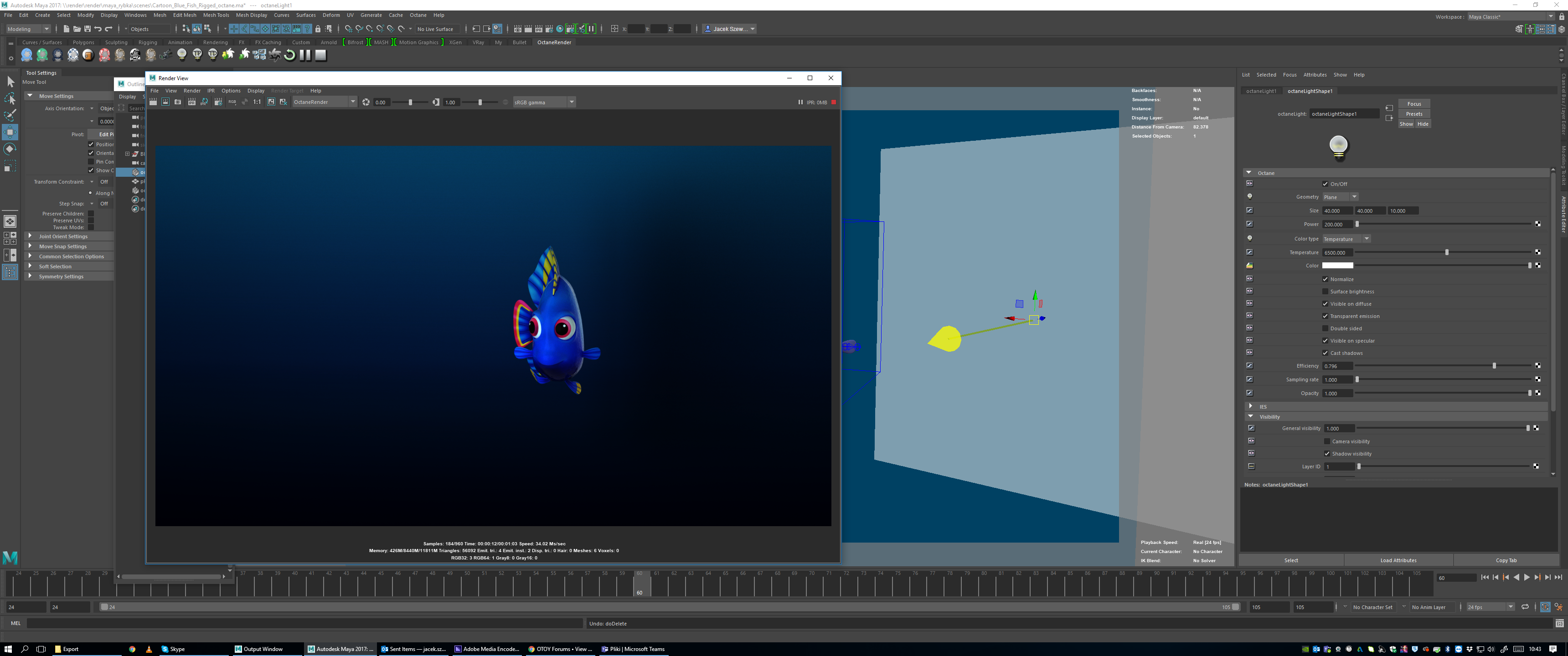
Task: Click the IPR render icon in Render View
Action: tap(192, 102)
